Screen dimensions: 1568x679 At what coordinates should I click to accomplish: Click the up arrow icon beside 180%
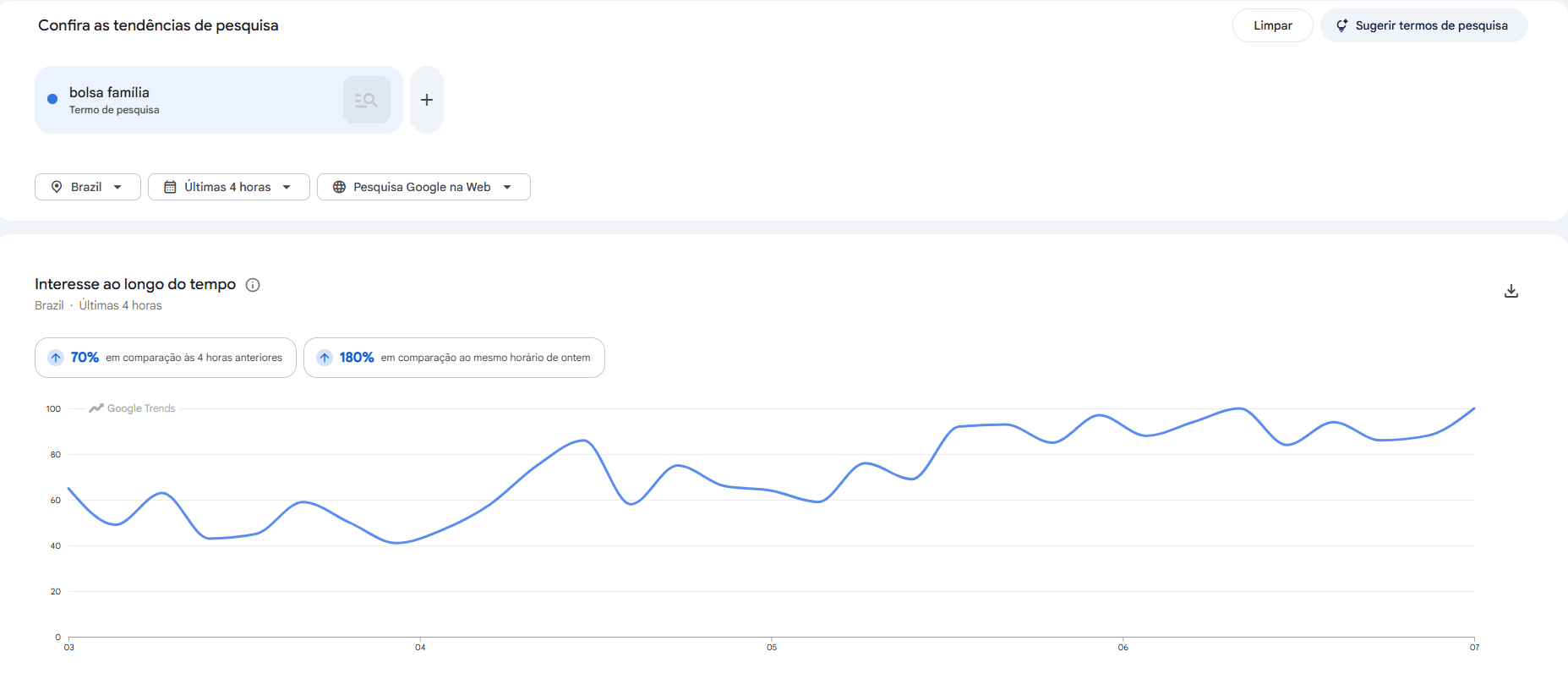click(325, 358)
